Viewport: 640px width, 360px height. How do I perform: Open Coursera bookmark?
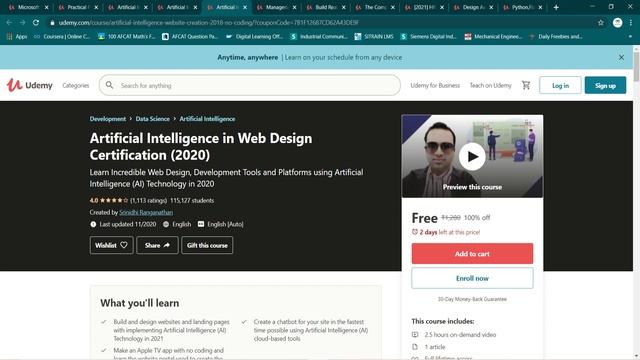pos(62,37)
